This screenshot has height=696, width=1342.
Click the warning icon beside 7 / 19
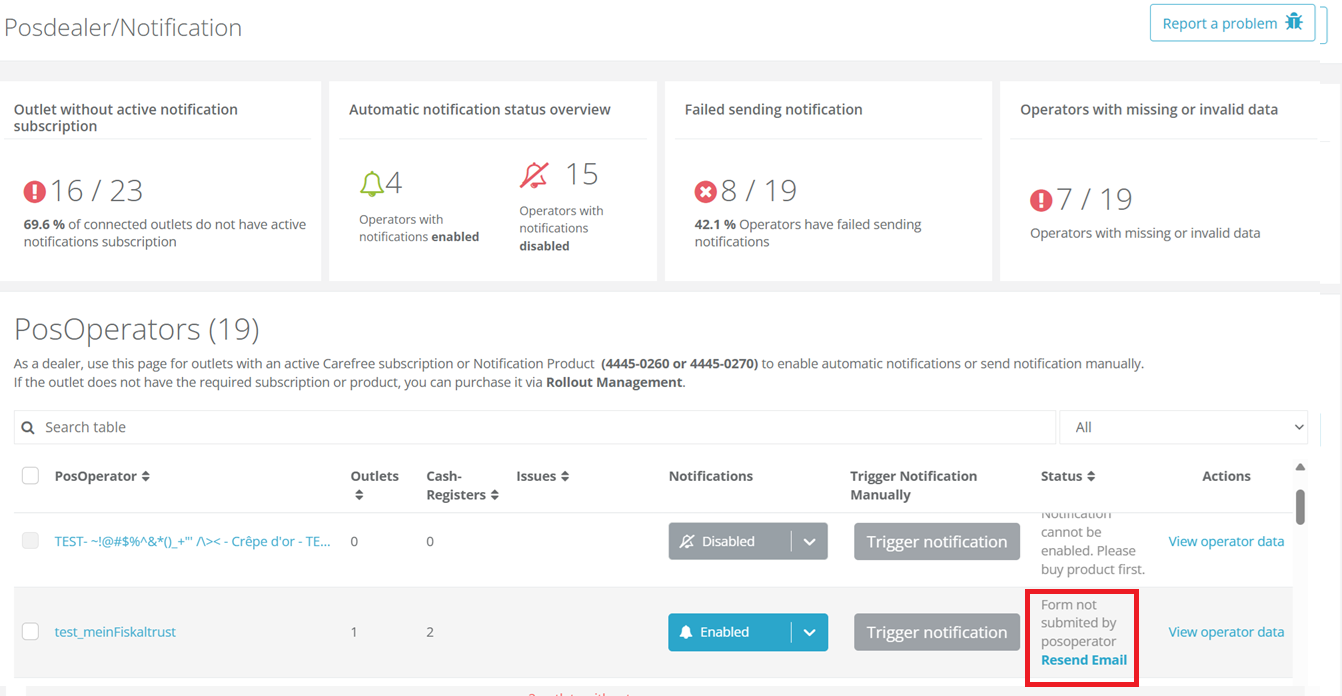tap(1041, 200)
